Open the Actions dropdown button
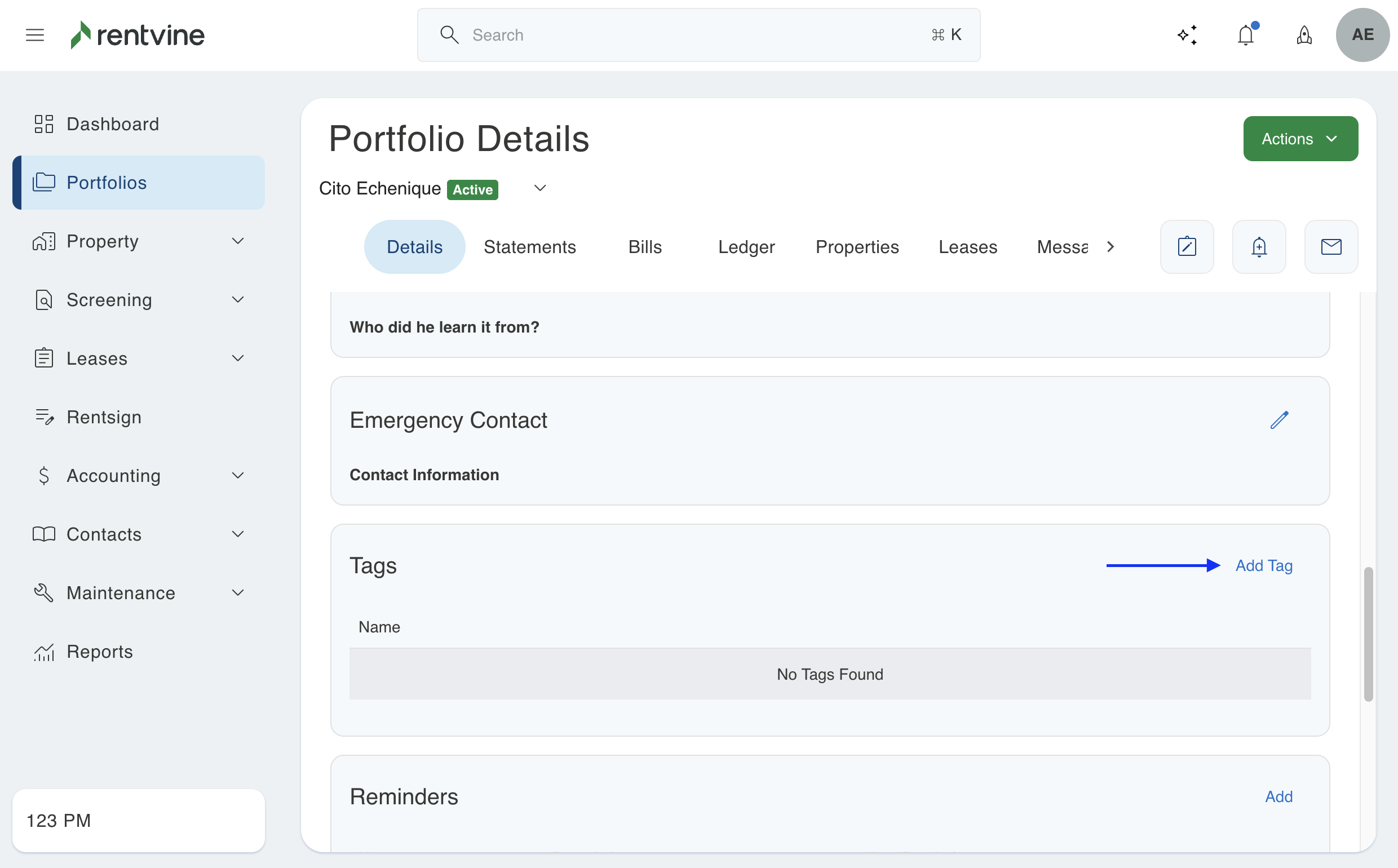Screen dimensions: 1398x868 coord(1300,139)
